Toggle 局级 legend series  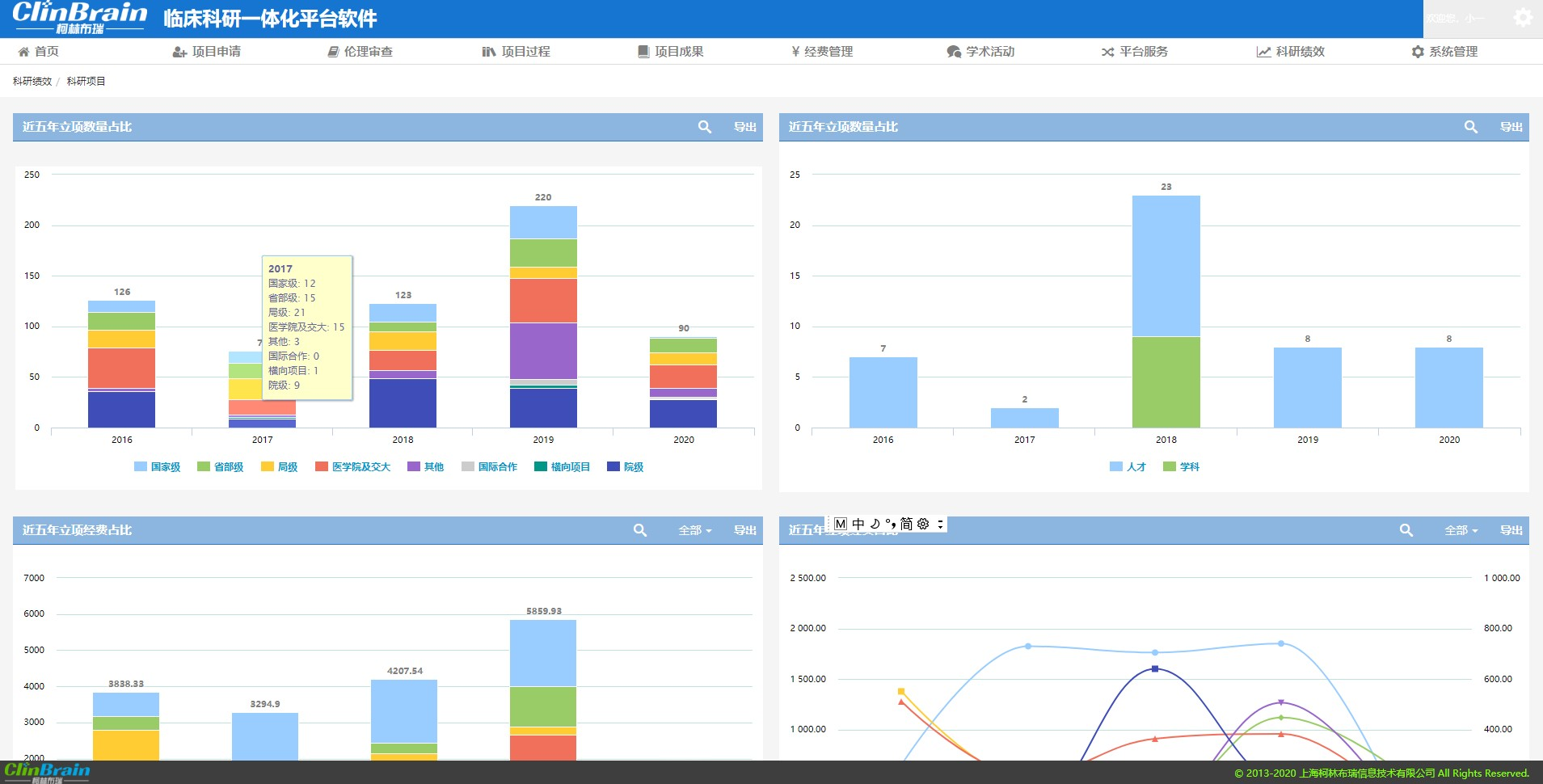(x=279, y=466)
